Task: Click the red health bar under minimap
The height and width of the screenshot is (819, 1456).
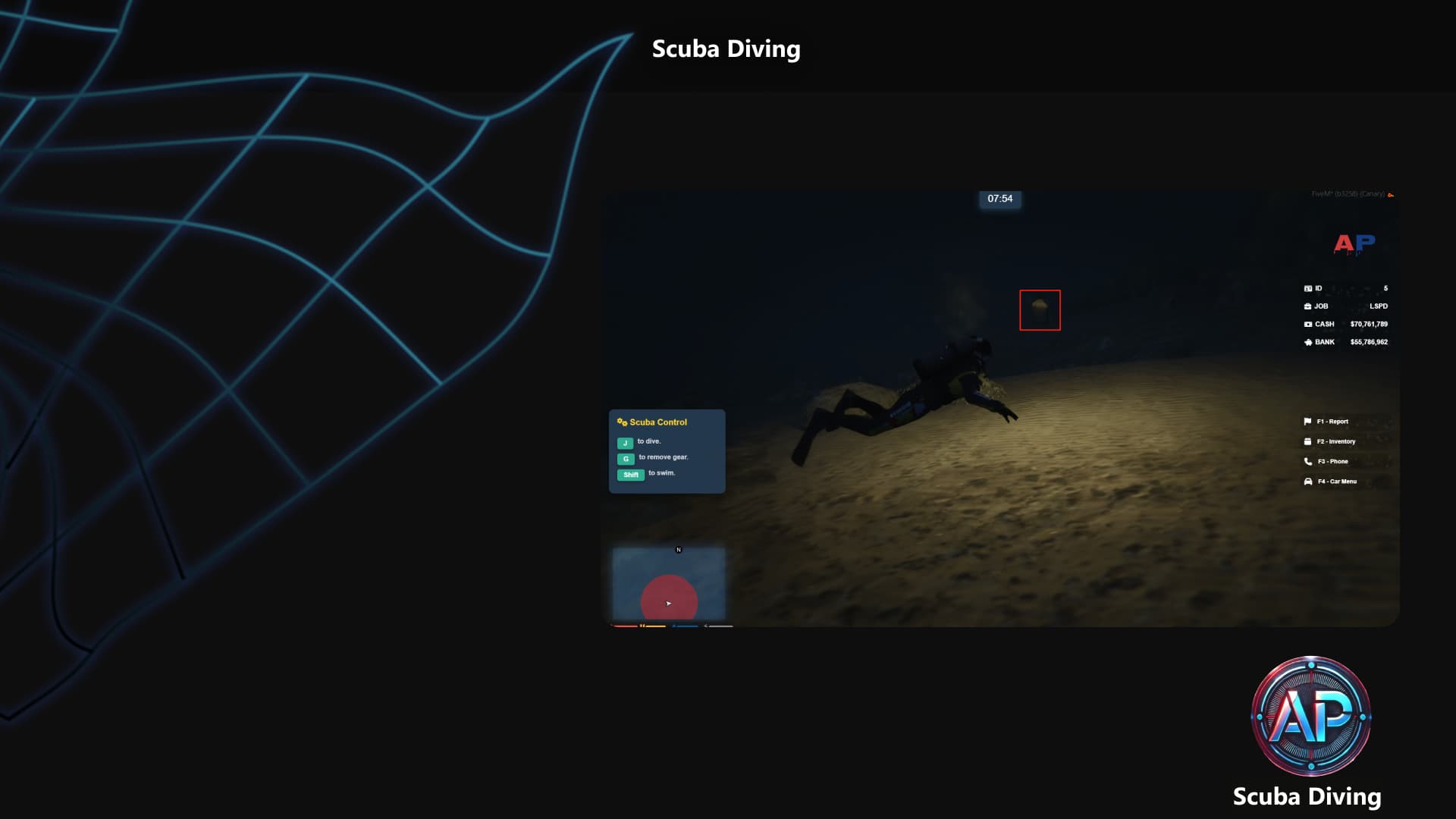Action: 625,626
